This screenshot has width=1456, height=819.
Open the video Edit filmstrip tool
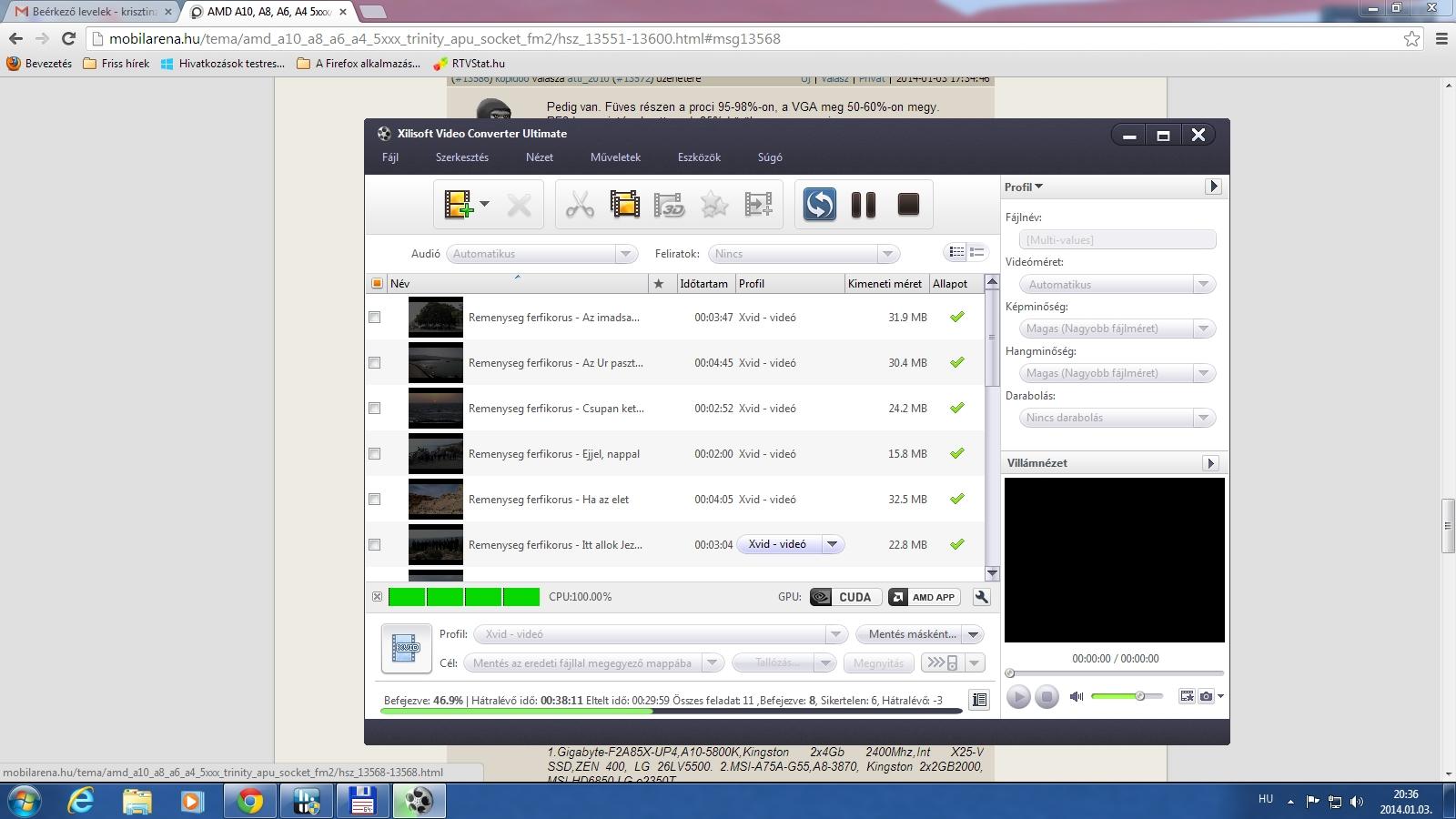click(x=624, y=205)
